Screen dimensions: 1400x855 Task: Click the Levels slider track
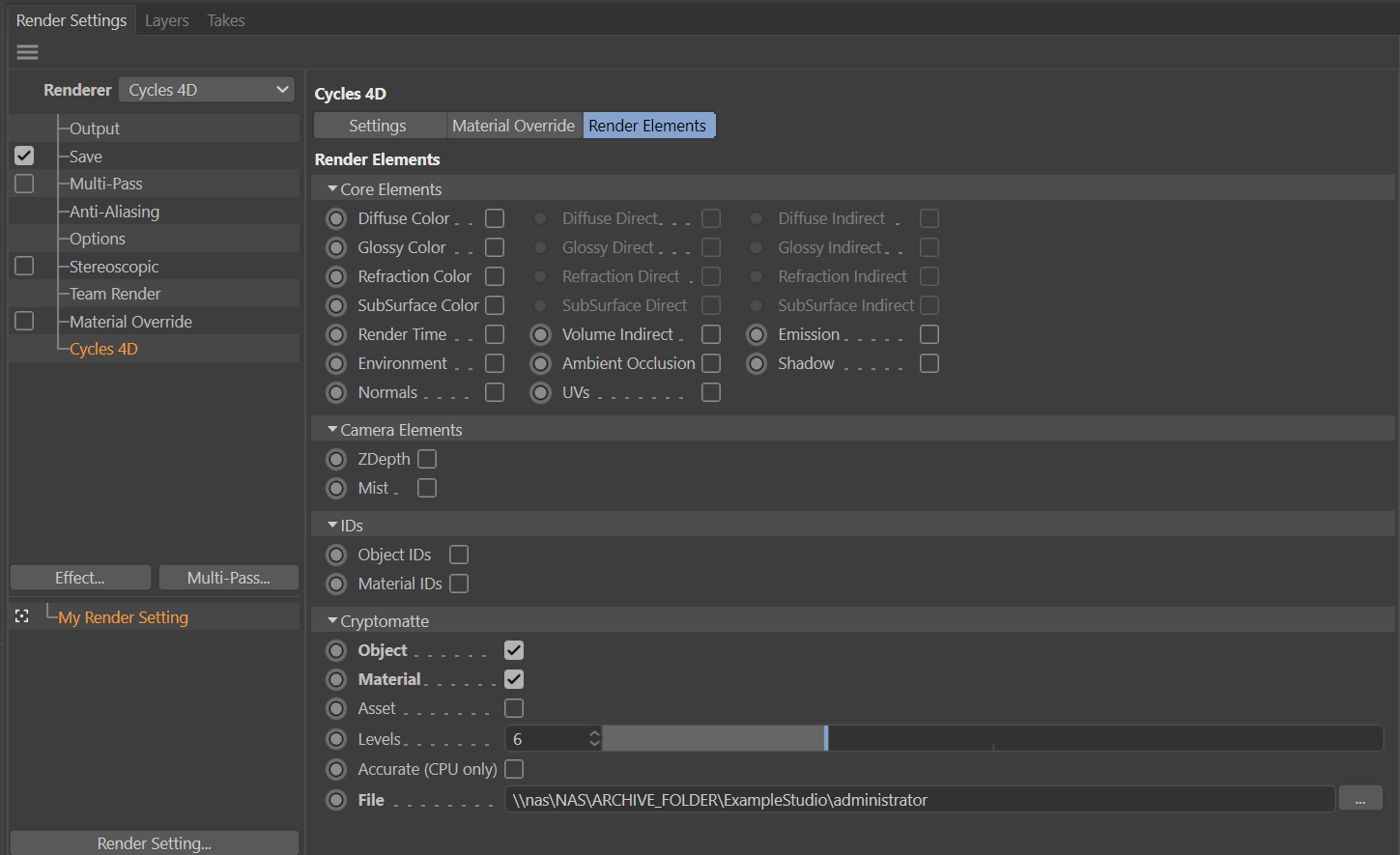[x=992, y=739]
